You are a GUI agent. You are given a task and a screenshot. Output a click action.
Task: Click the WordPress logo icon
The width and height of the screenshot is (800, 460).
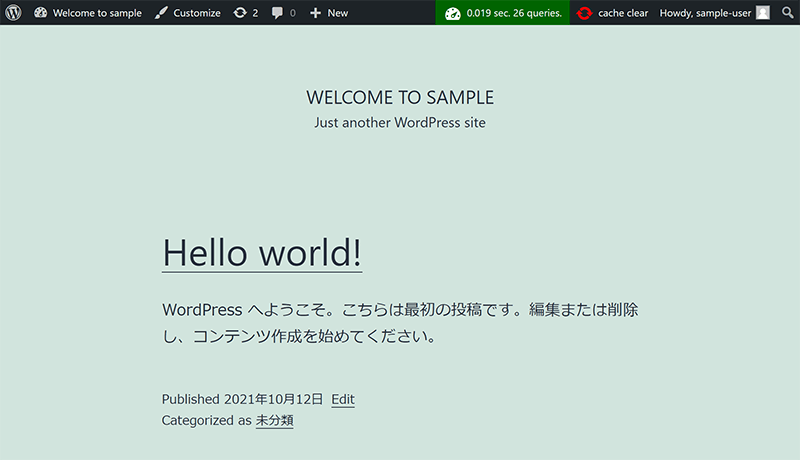(x=14, y=13)
